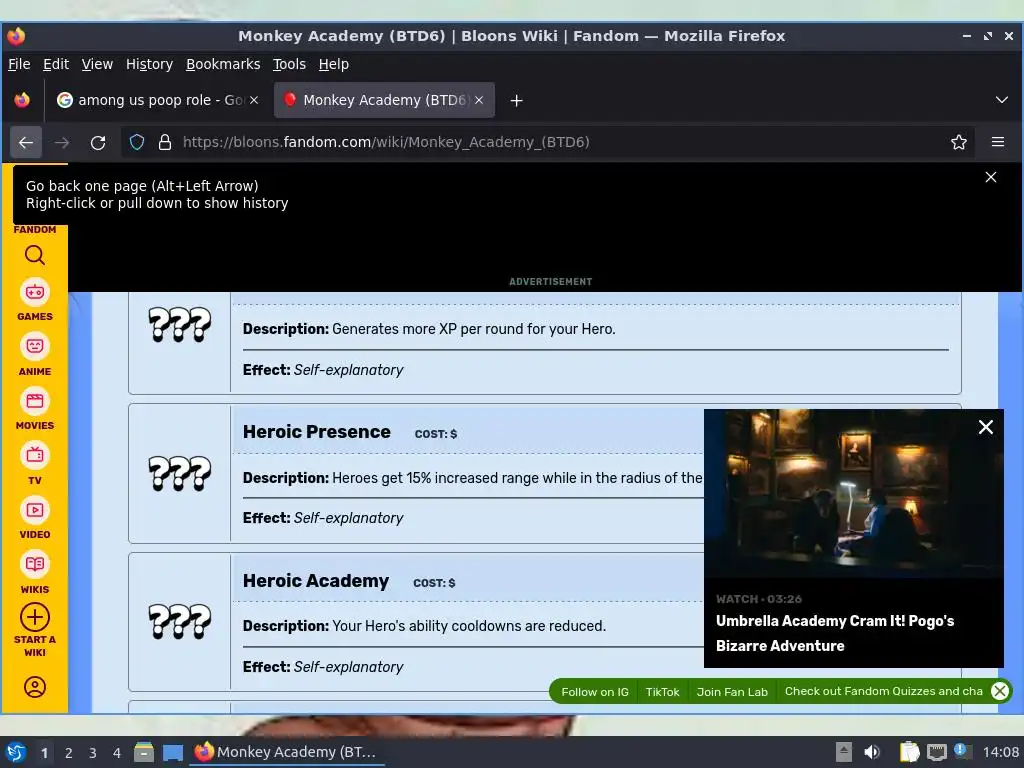
Task: Dismiss the green promo bar
Action: pyautogui.click(x=1000, y=691)
